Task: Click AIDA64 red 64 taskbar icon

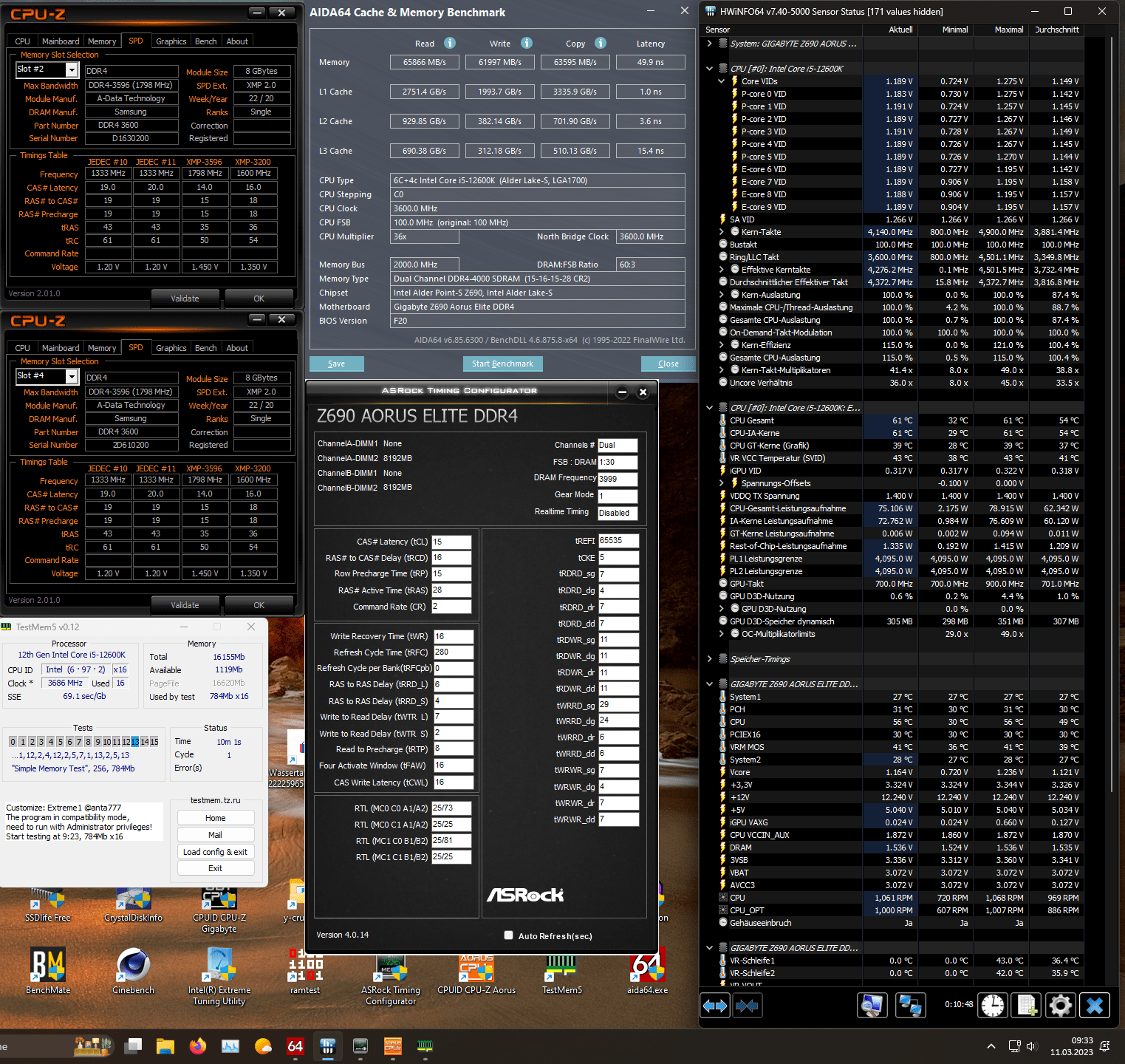Action: pos(295,1046)
